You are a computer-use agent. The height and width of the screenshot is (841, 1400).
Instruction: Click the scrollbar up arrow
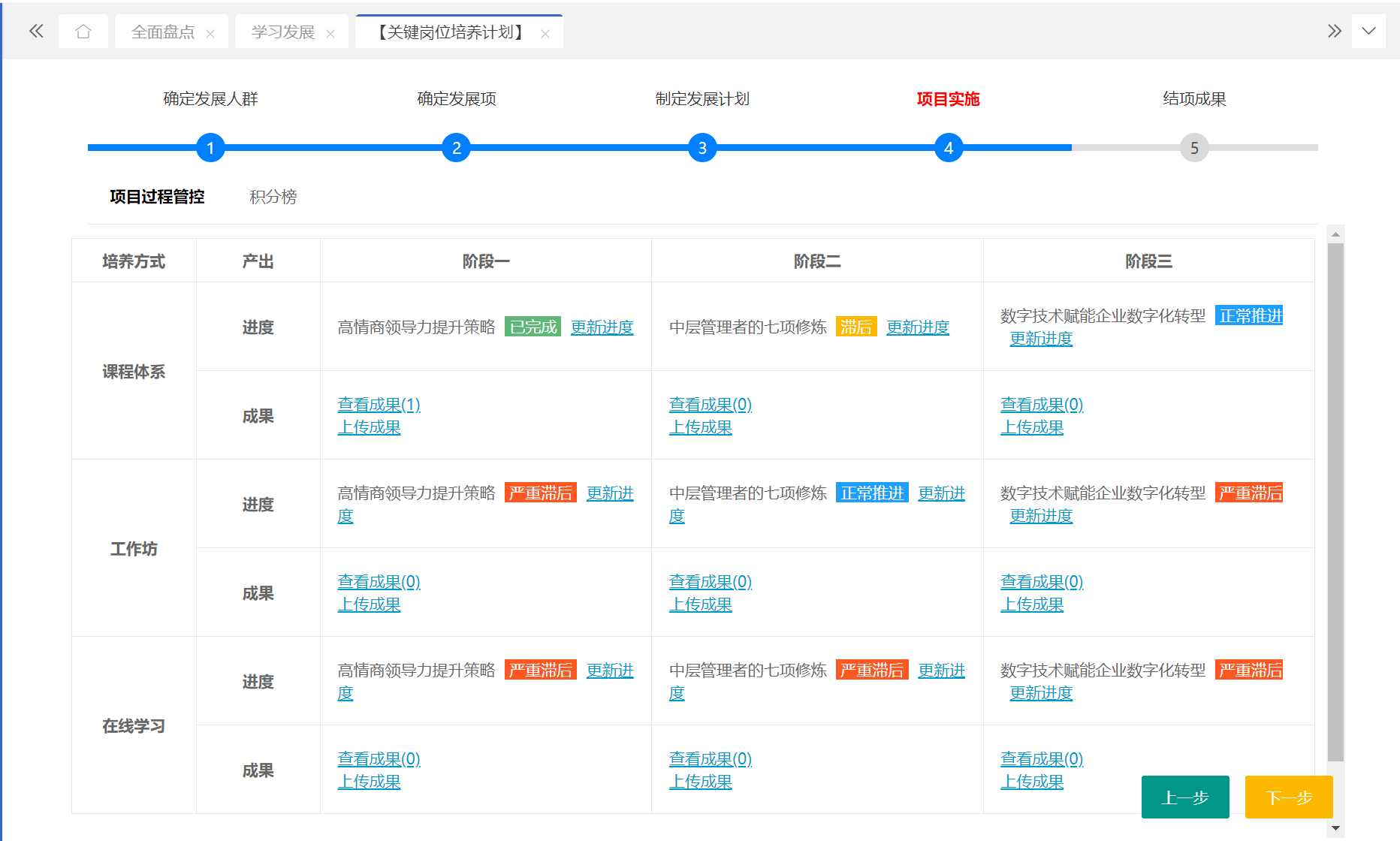tap(1335, 234)
